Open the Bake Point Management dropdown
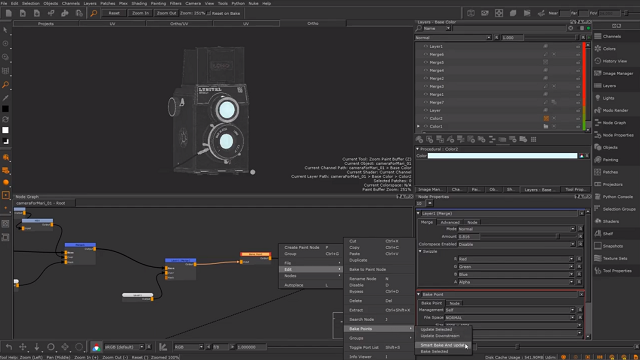 [510, 310]
